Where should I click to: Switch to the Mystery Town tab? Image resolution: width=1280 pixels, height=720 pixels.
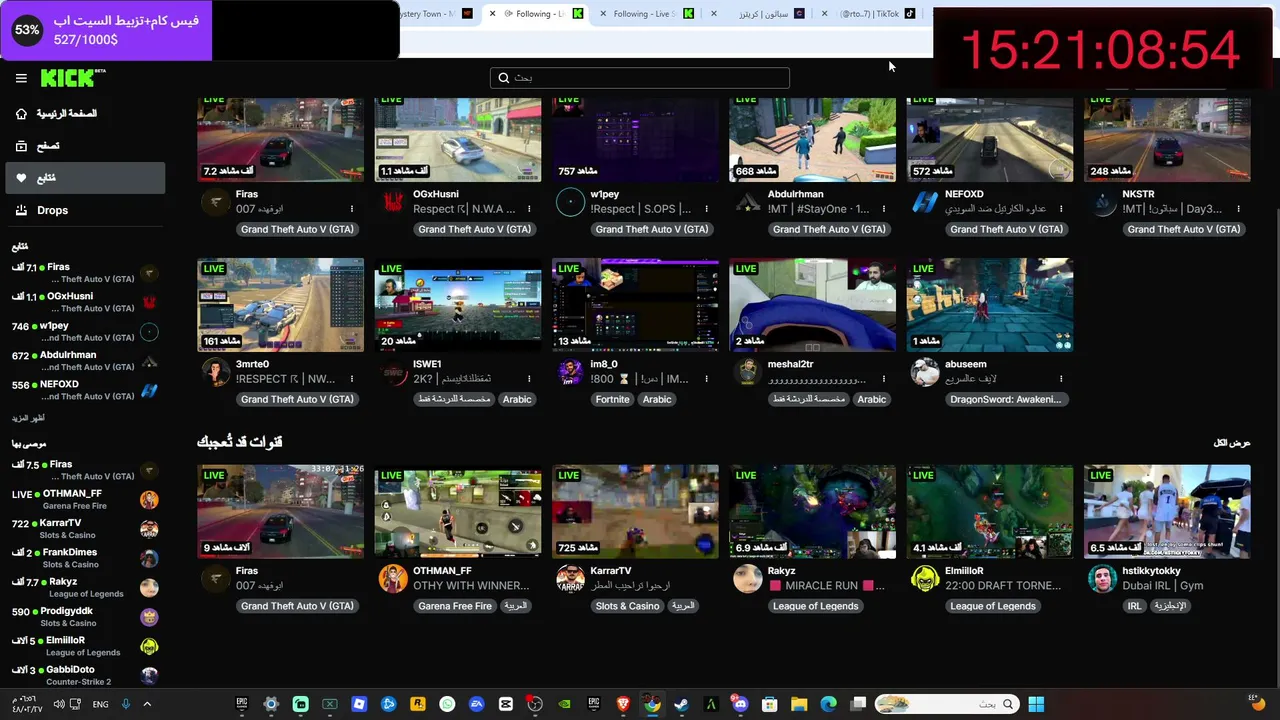click(430, 14)
